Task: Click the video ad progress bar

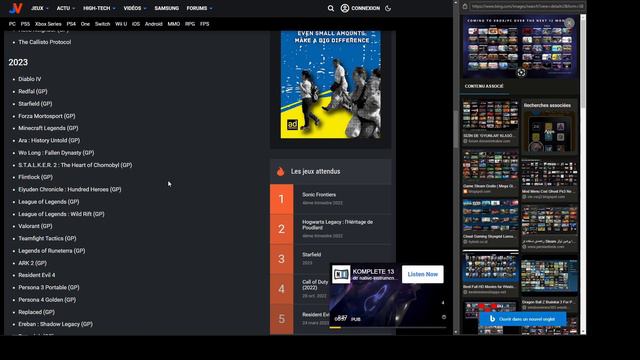Action: point(388,327)
